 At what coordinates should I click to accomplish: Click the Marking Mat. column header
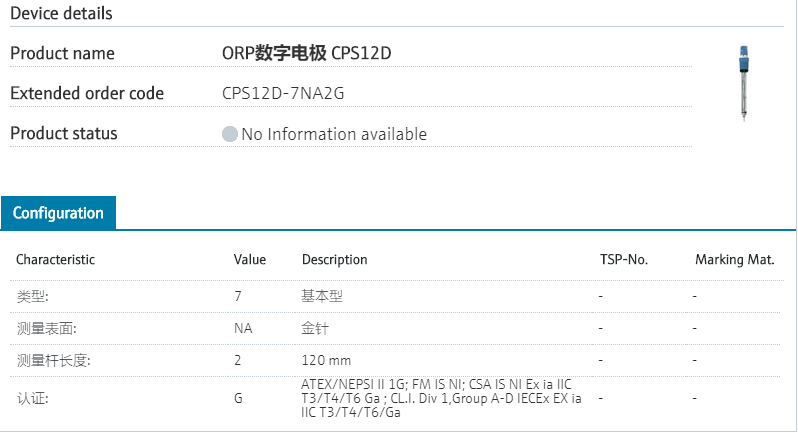[735, 260]
